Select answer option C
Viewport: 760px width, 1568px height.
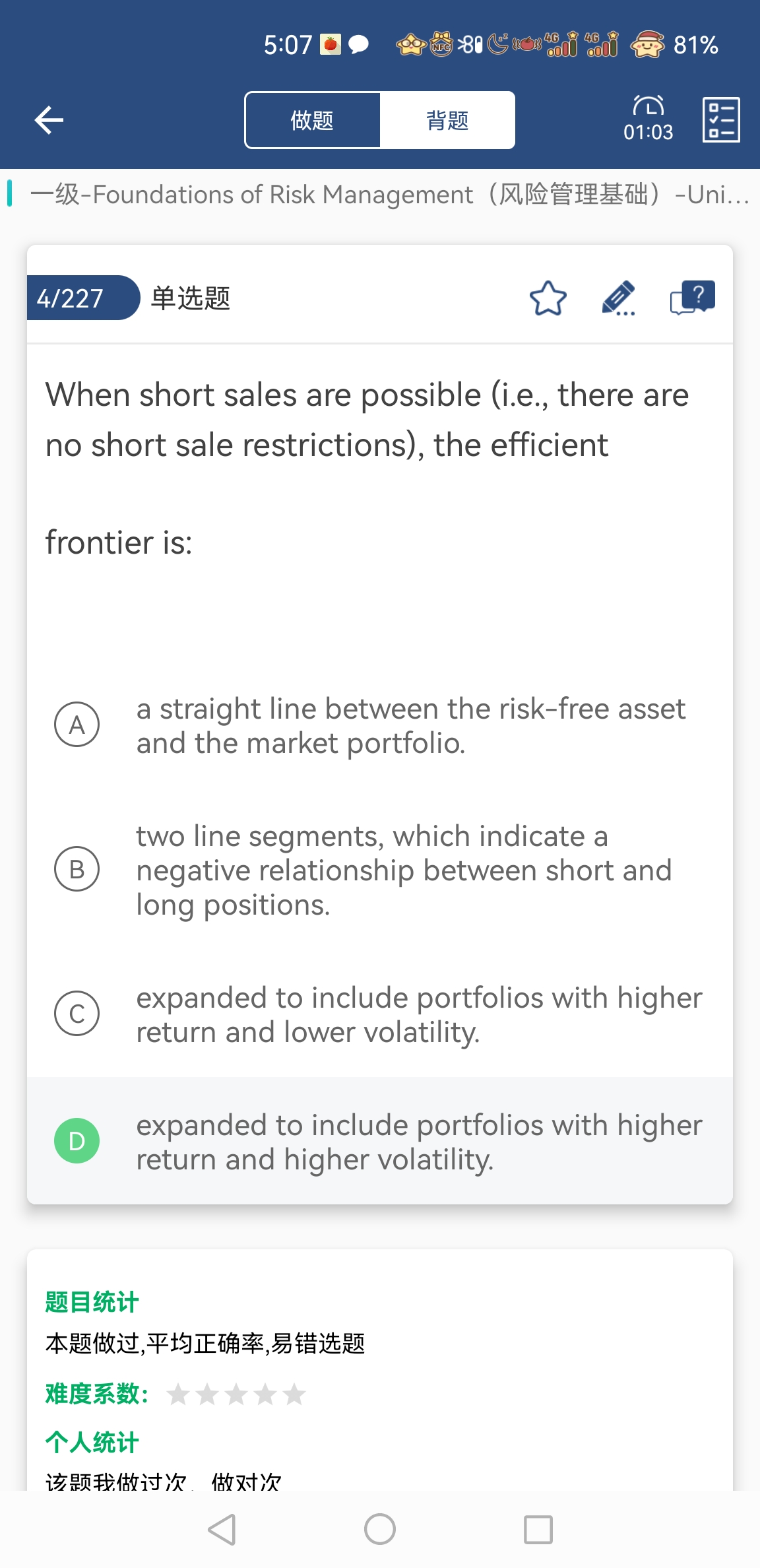click(77, 1014)
